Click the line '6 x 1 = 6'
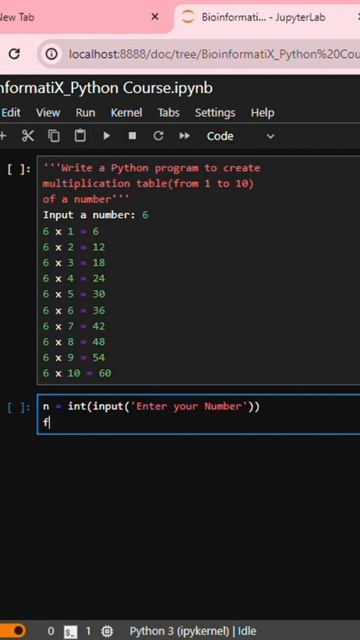 point(71,231)
